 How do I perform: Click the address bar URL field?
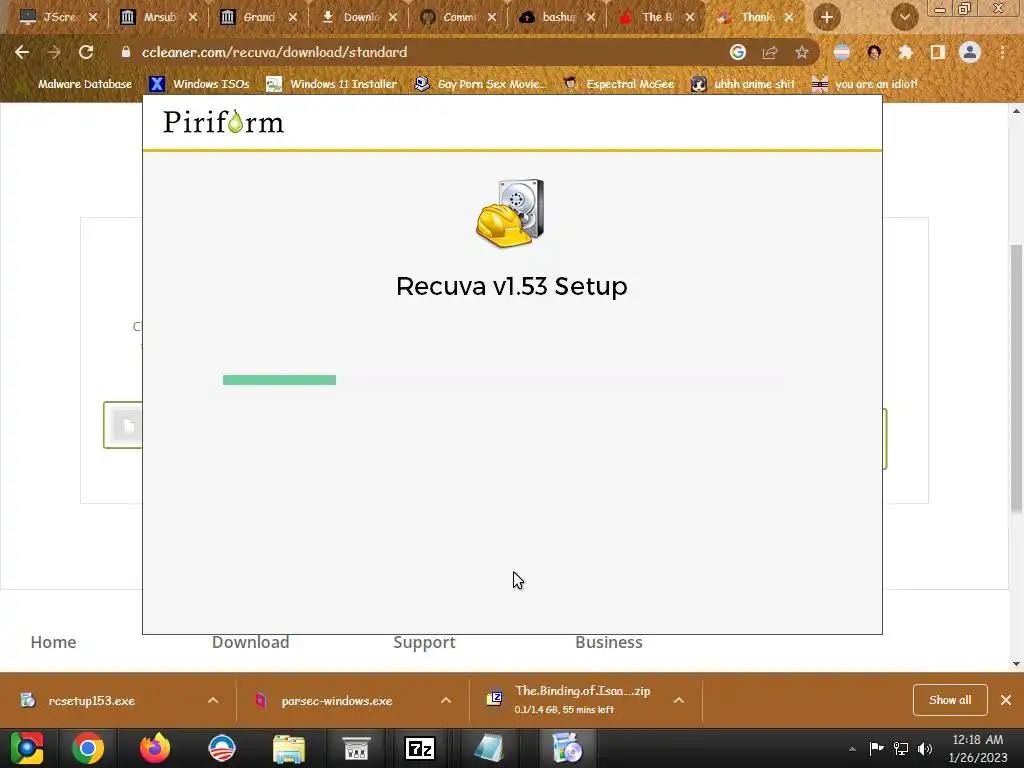418,52
